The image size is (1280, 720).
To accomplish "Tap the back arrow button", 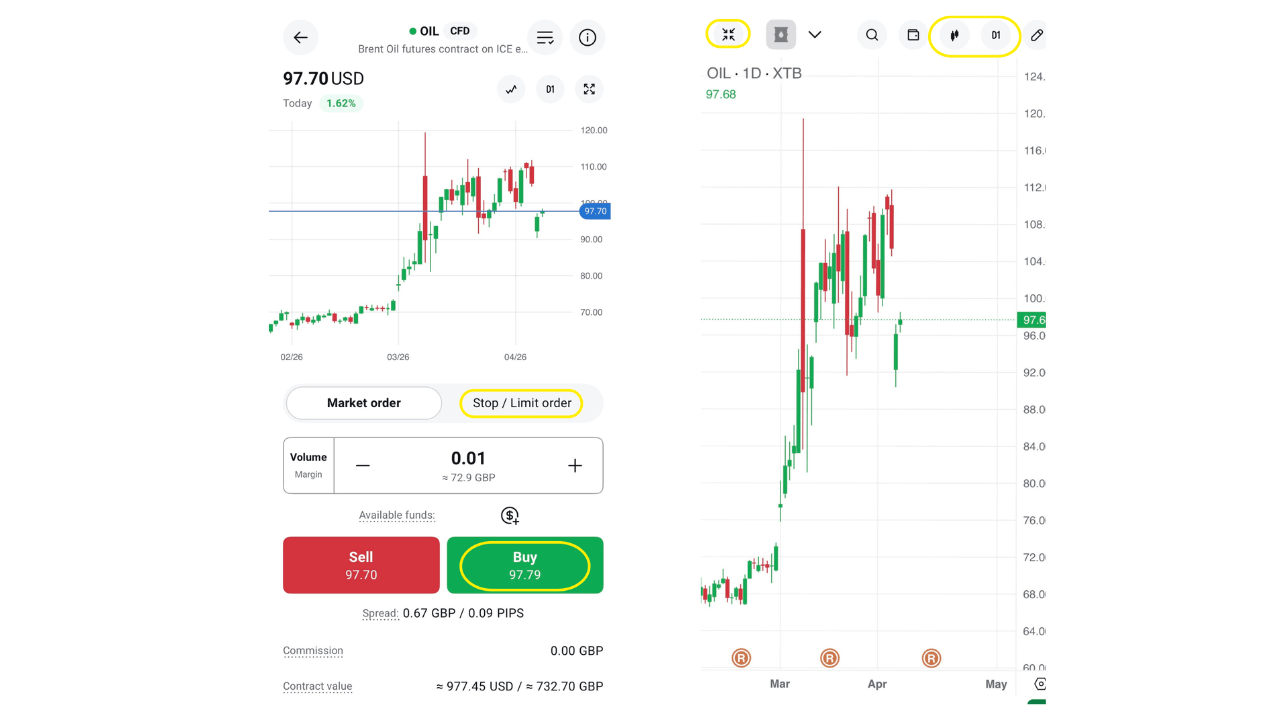I will (300, 38).
